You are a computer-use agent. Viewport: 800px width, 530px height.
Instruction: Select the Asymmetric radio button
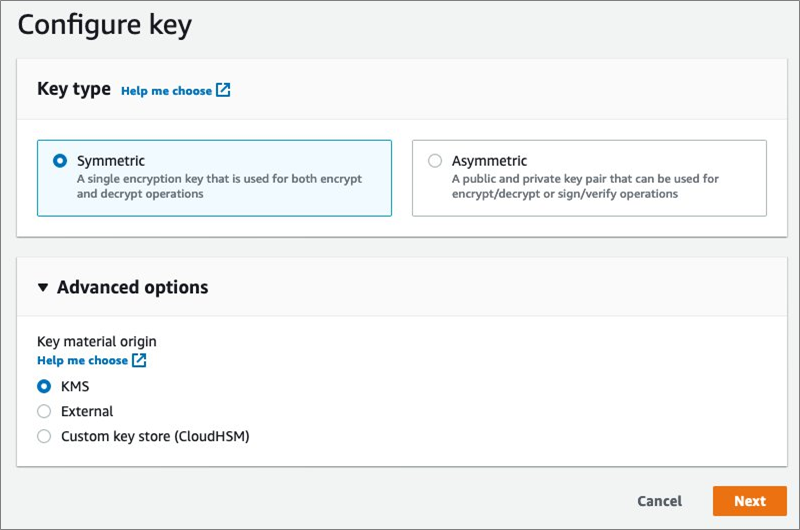435,160
